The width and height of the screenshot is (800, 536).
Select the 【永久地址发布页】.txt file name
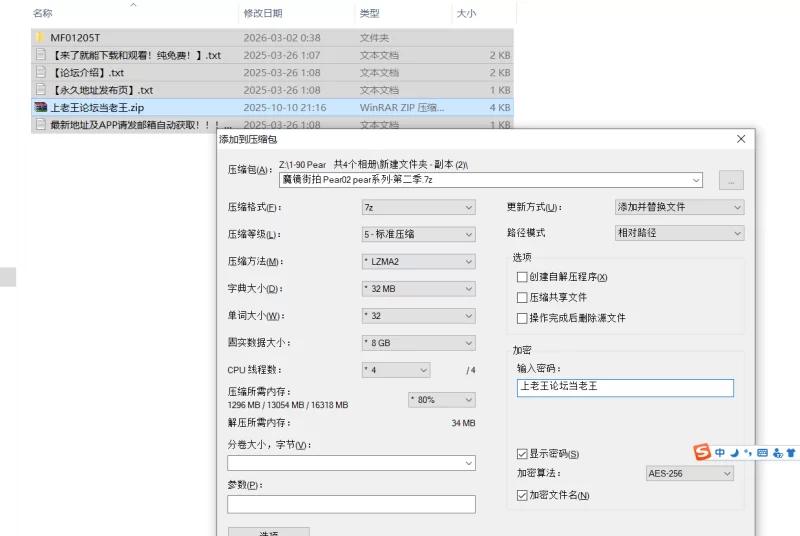tap(102, 90)
